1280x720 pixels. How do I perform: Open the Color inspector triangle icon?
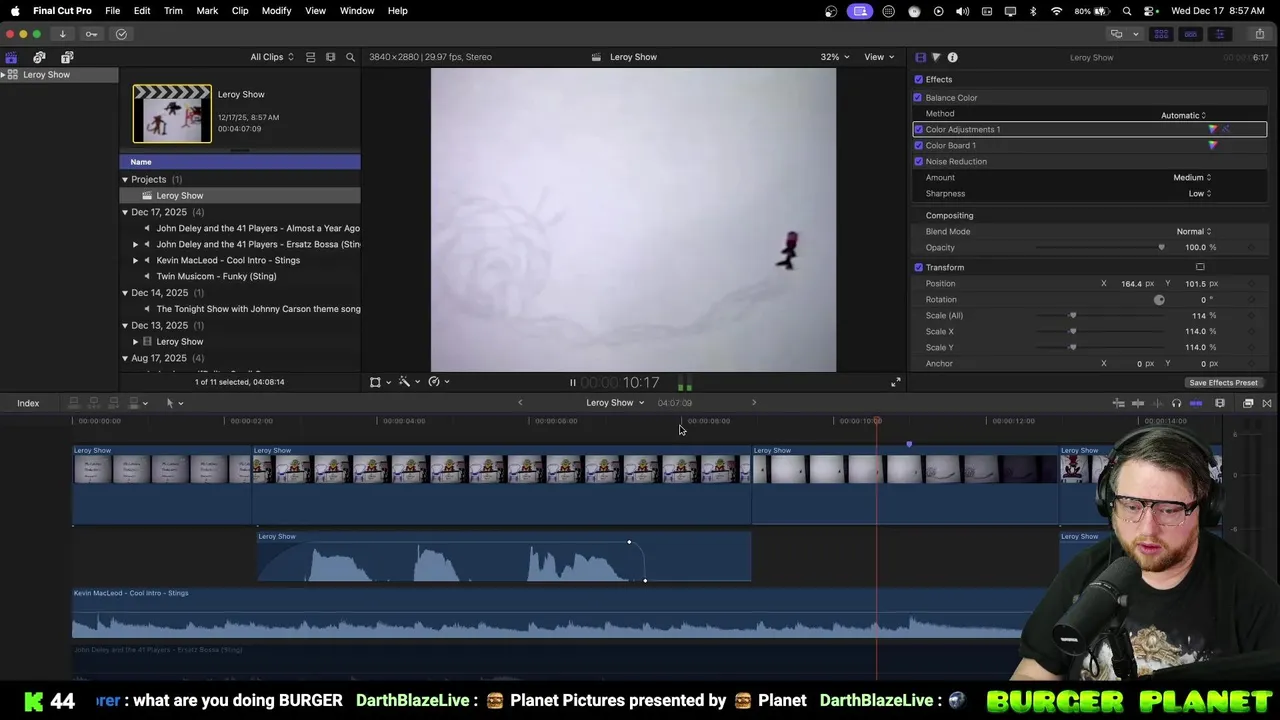pos(936,57)
